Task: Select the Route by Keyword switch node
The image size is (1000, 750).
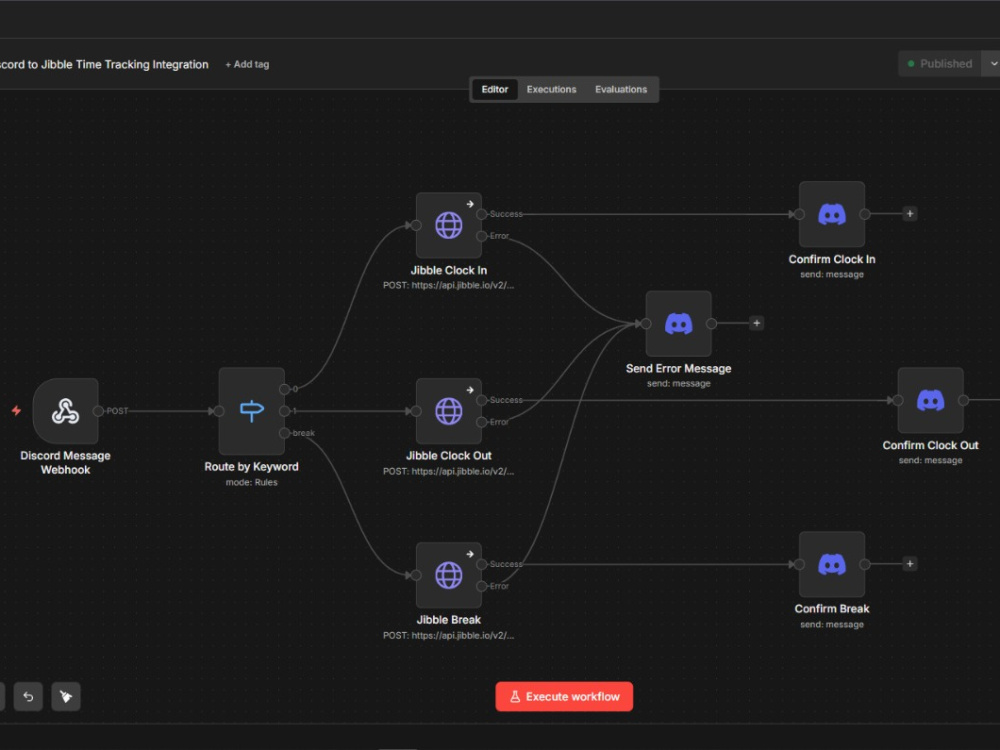Action: (251, 411)
